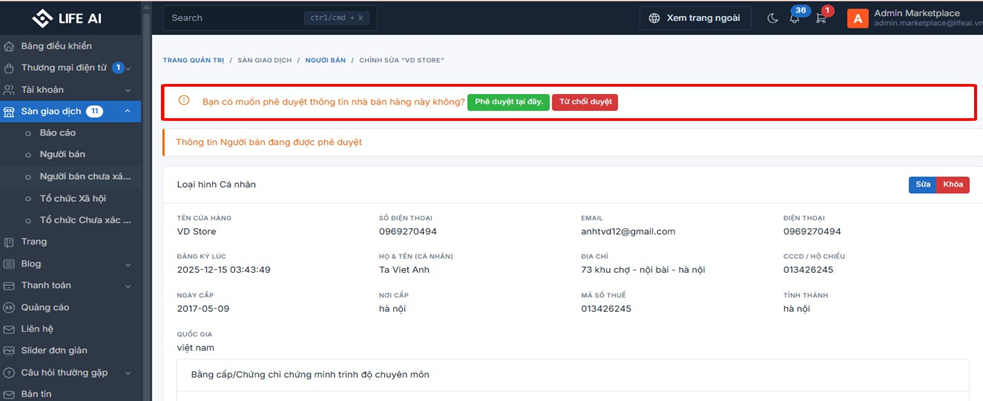
Task: Click the Thương mại điện tử bag icon
Action: click(9, 68)
